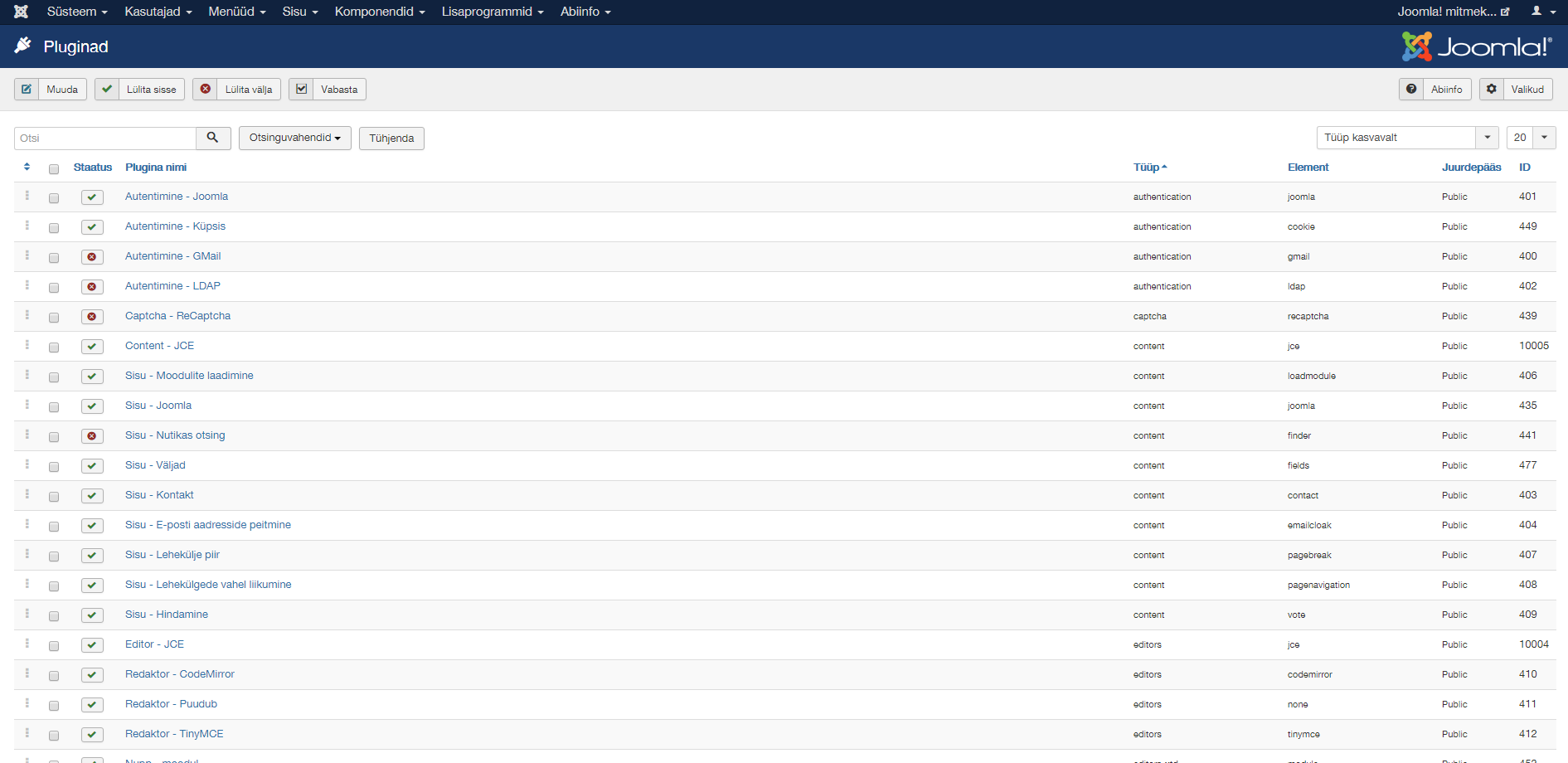Screen dimensions: 1568x763
Task: Expand the Otsinguvahendid search tools dropdown
Action: (x=295, y=138)
